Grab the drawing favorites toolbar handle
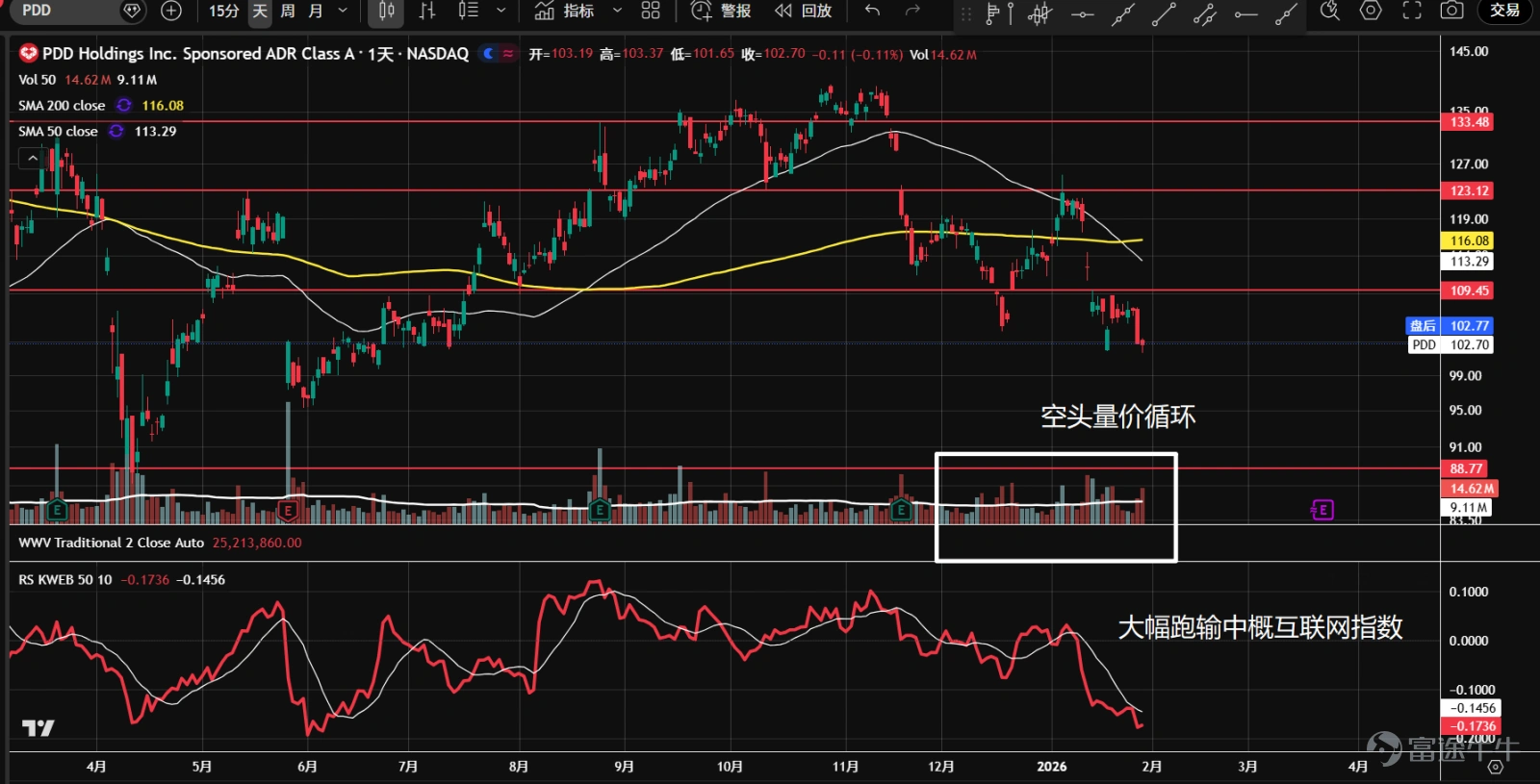The height and width of the screenshot is (784, 1540). point(966,13)
